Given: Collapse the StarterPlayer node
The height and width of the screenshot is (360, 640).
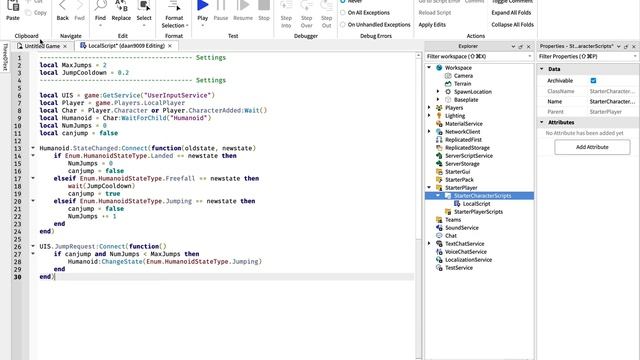Looking at the screenshot, I should (429, 188).
